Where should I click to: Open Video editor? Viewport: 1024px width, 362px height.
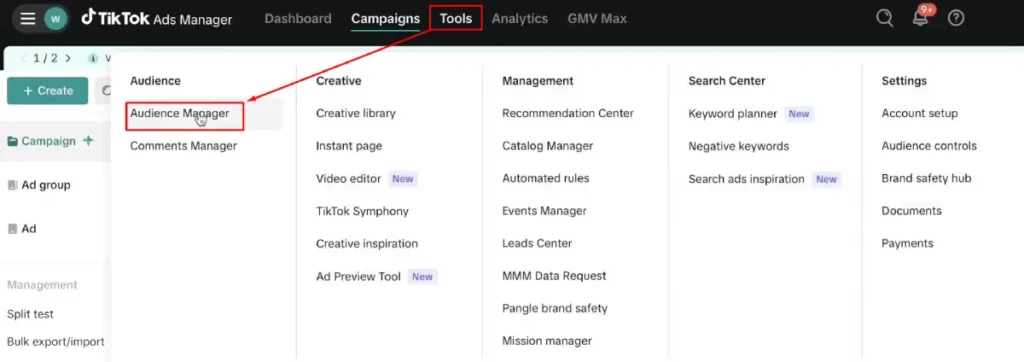(349, 178)
